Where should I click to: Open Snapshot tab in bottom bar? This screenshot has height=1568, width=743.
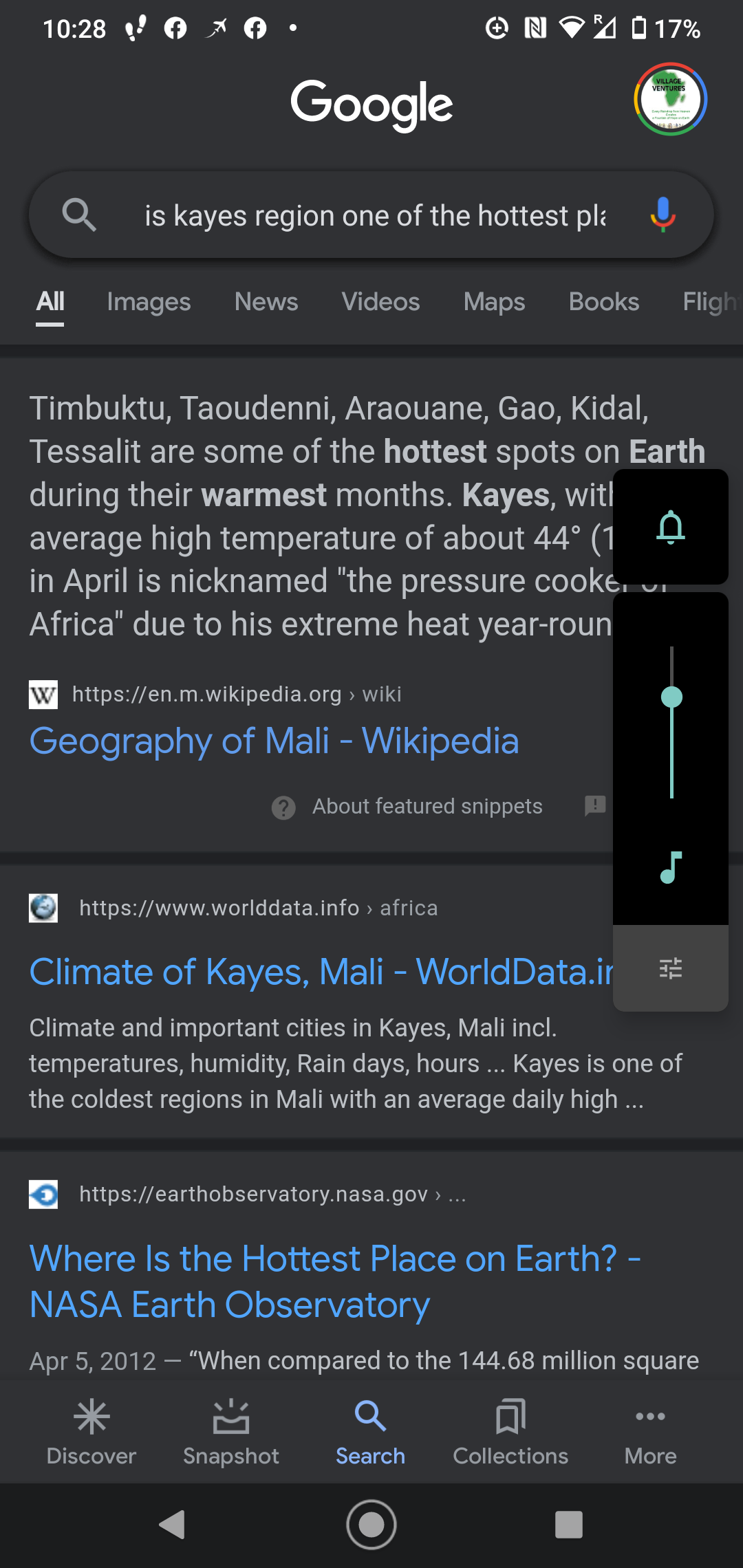coord(231,1431)
